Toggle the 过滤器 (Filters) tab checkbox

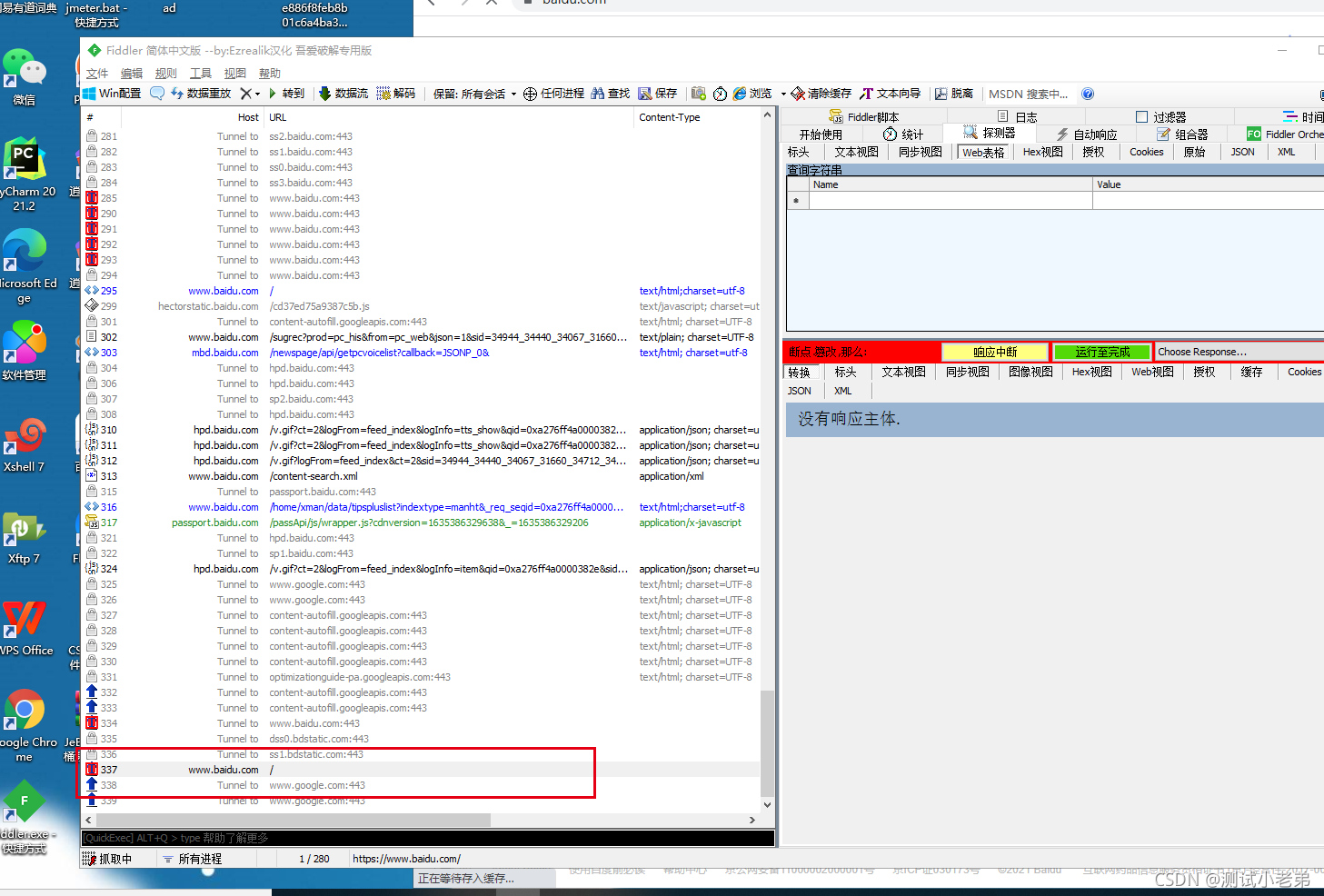tap(1141, 116)
